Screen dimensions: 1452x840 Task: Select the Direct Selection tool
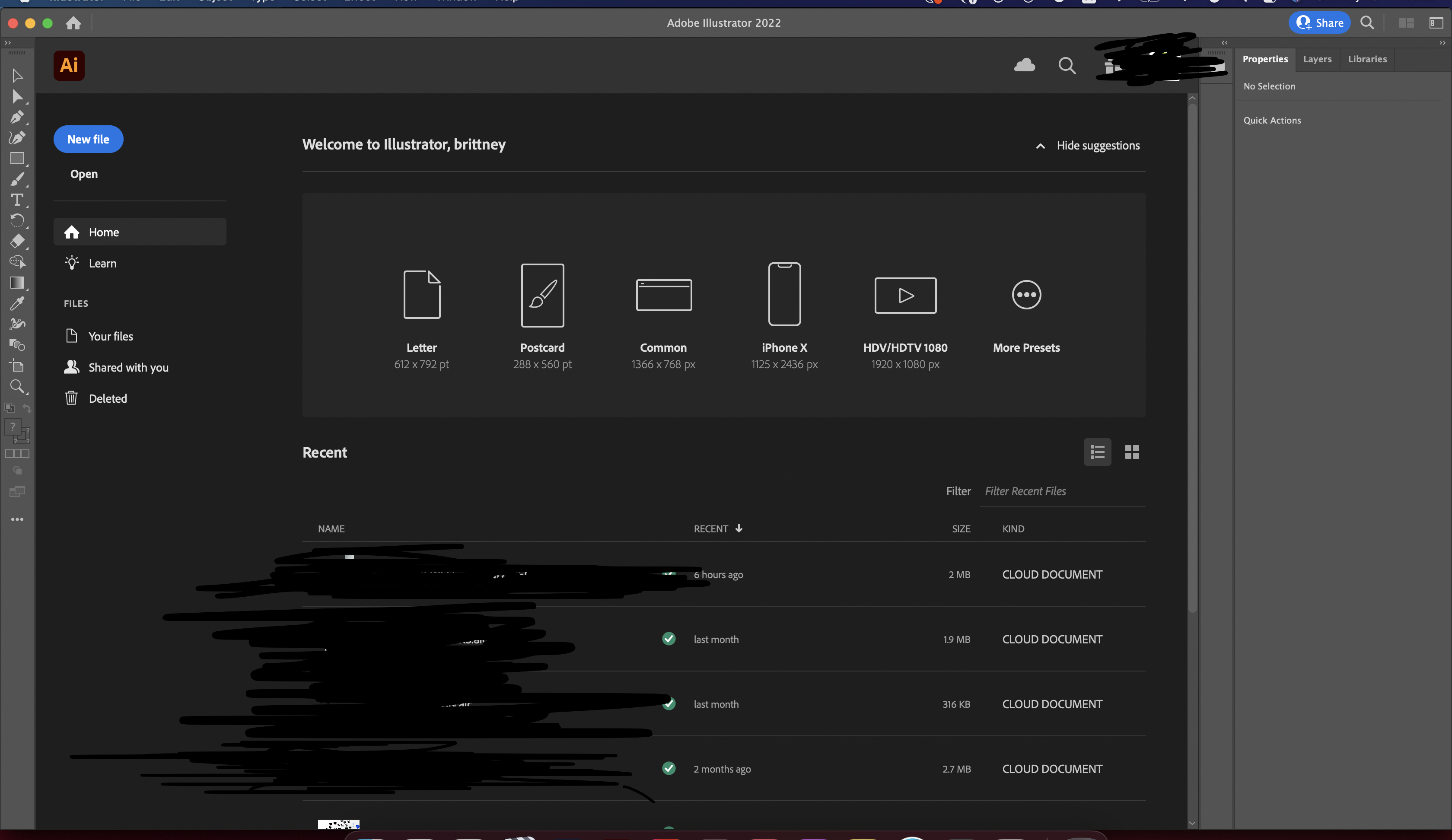[17, 97]
